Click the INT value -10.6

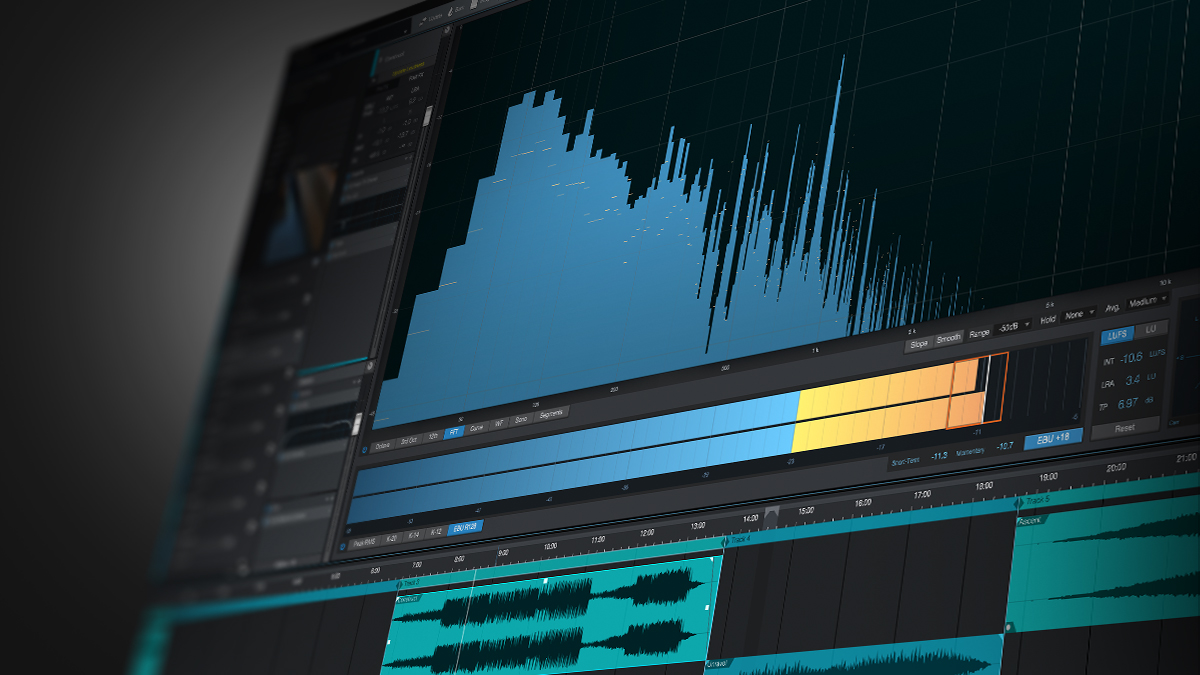[x=1130, y=358]
